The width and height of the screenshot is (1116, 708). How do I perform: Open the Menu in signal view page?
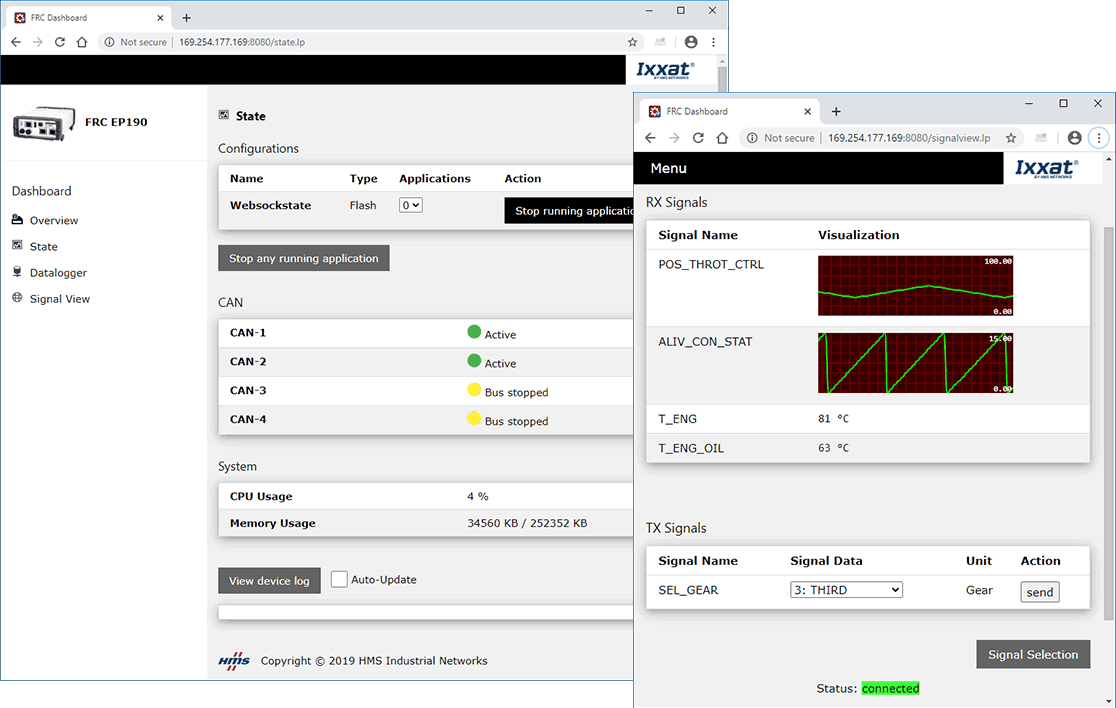pos(668,169)
